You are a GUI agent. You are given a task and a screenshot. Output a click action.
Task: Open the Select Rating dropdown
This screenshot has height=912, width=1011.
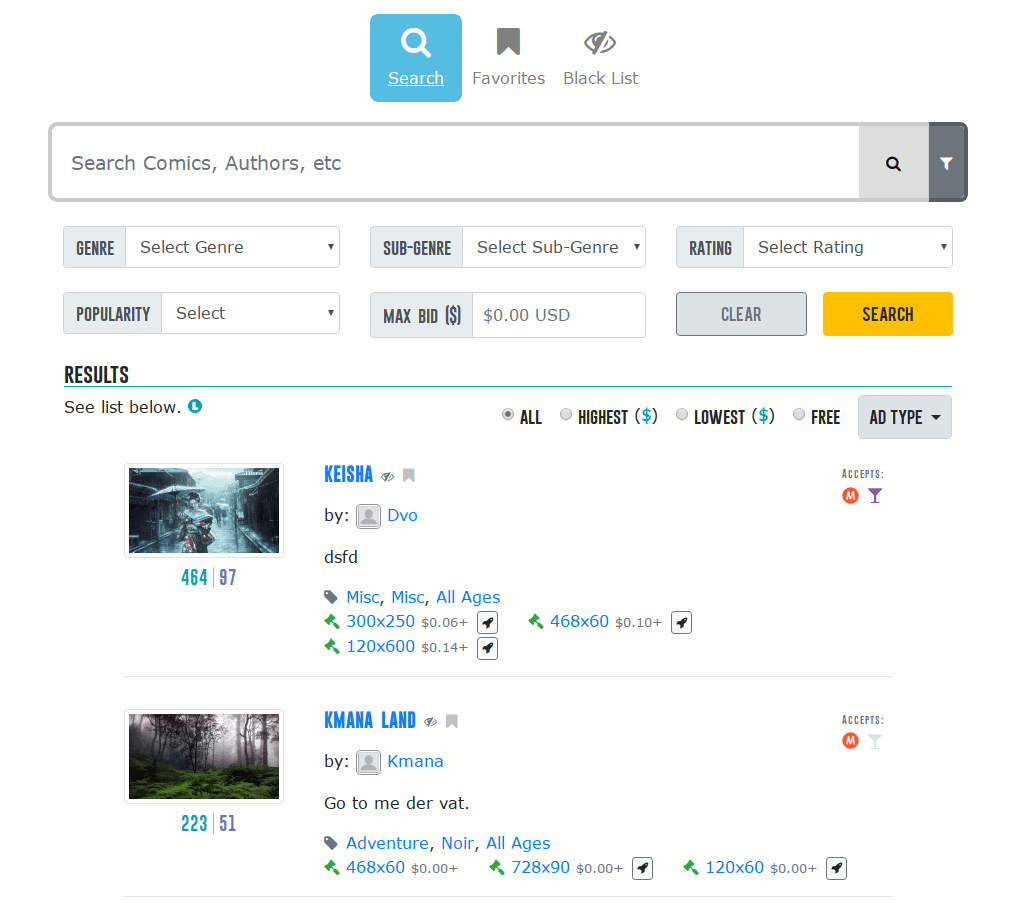click(x=848, y=247)
